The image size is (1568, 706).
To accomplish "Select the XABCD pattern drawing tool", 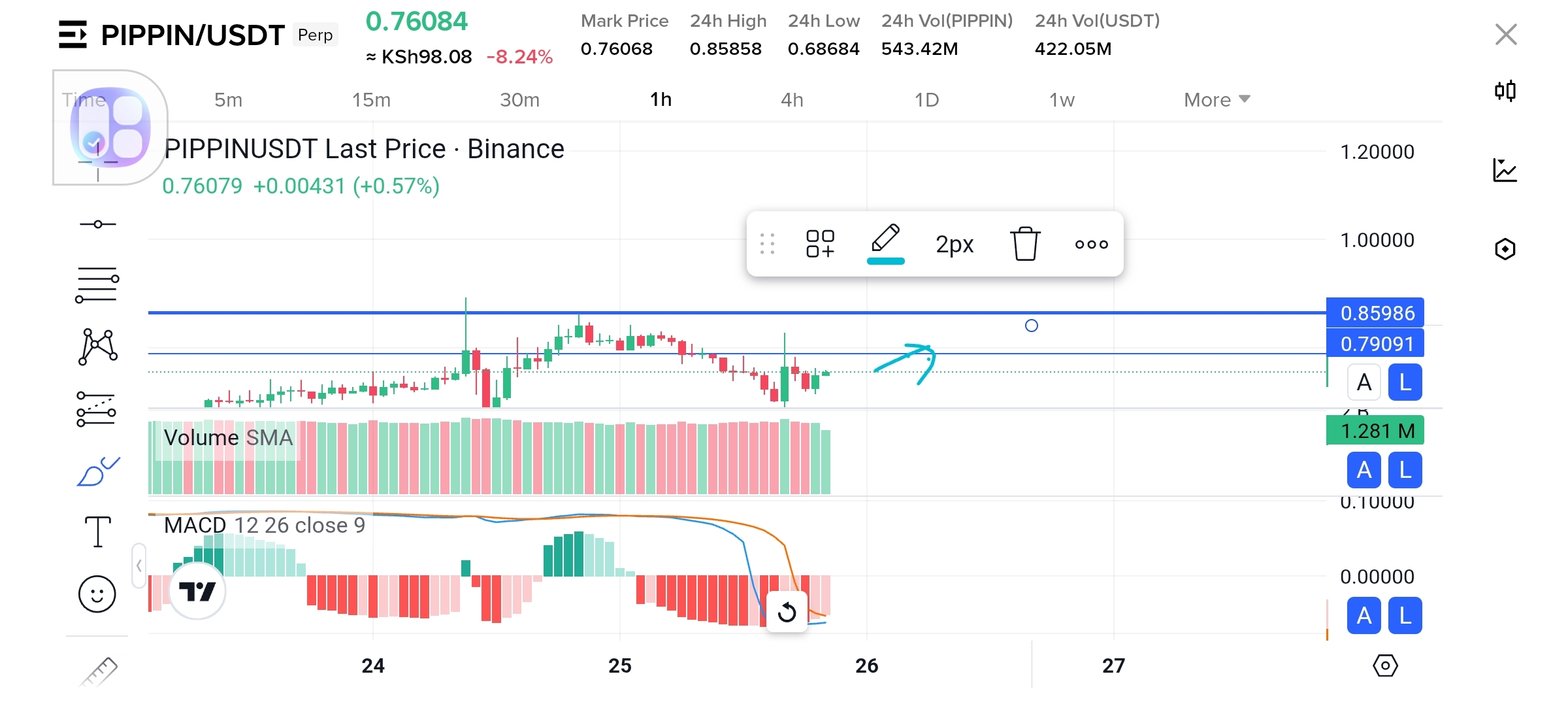I will click(98, 346).
